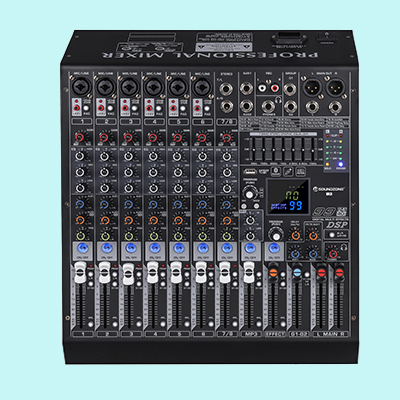Select the blue POWER indicator LED

point(340,164)
